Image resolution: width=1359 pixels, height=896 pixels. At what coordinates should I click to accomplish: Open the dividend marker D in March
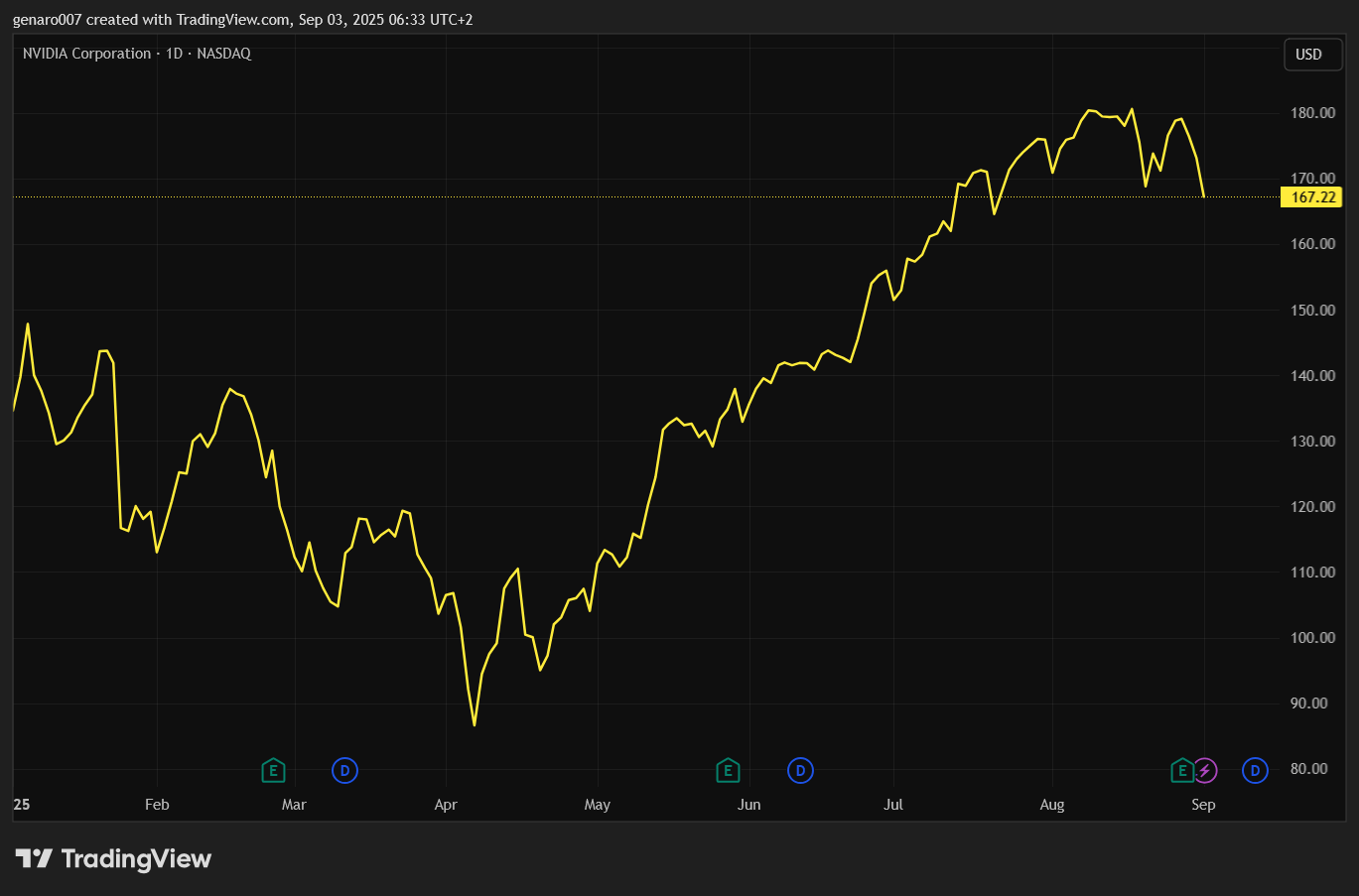pyautogui.click(x=344, y=770)
